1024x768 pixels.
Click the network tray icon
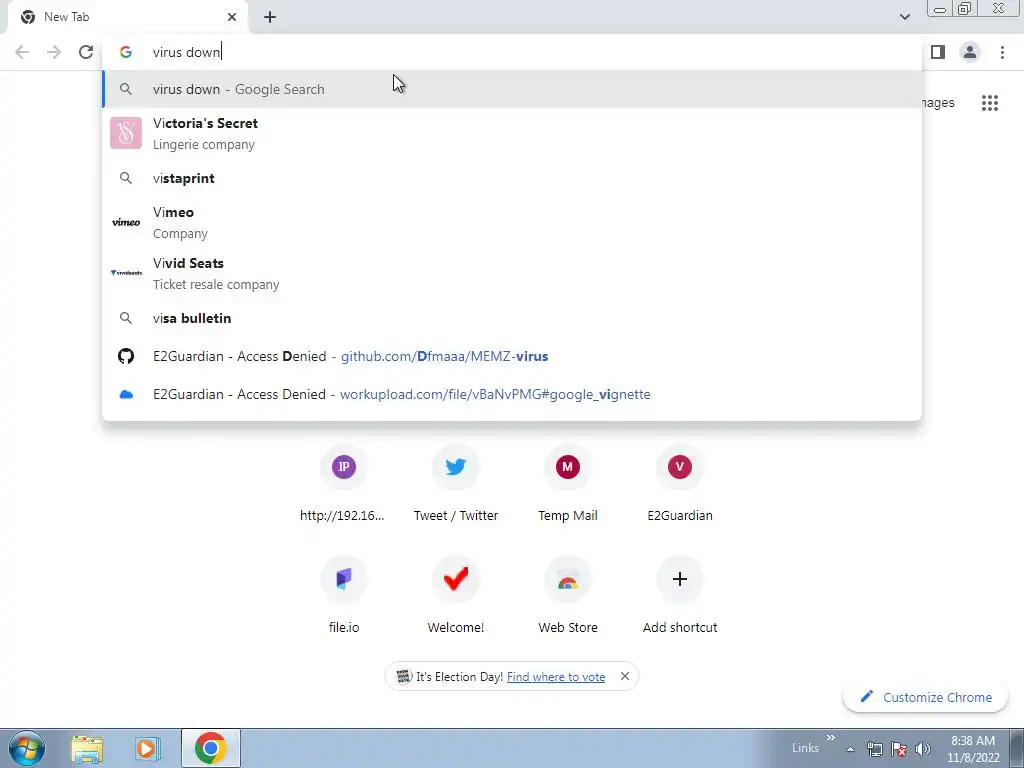click(x=874, y=749)
